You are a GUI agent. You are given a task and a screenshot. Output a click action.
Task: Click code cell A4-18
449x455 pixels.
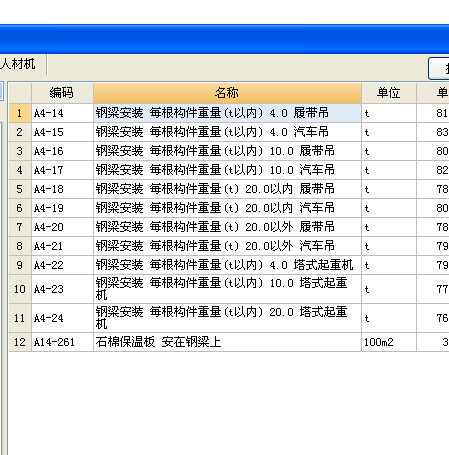click(x=62, y=189)
